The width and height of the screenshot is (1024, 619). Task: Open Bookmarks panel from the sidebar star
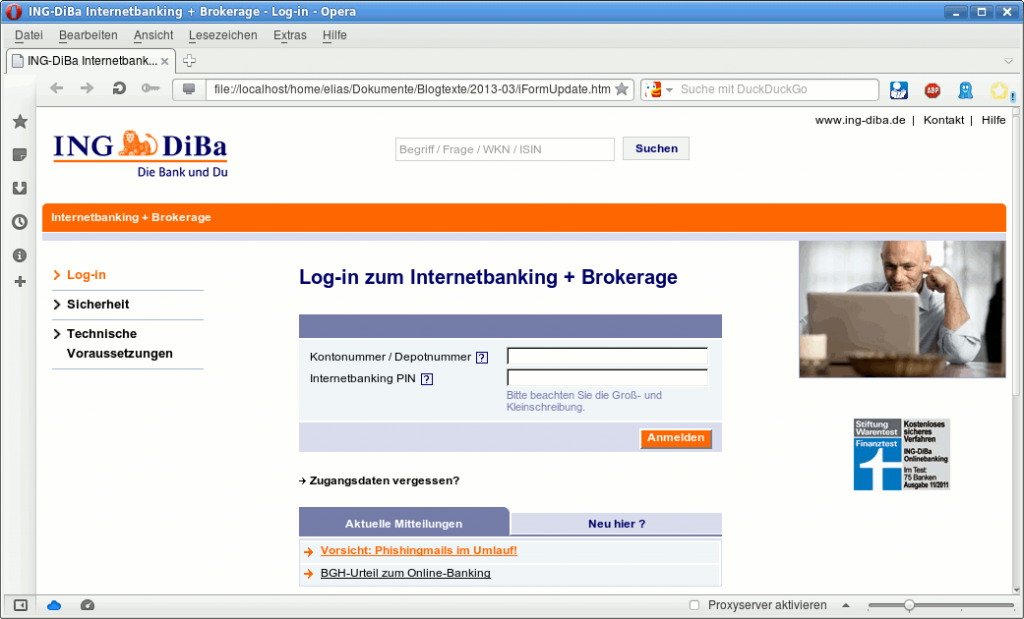[x=20, y=121]
